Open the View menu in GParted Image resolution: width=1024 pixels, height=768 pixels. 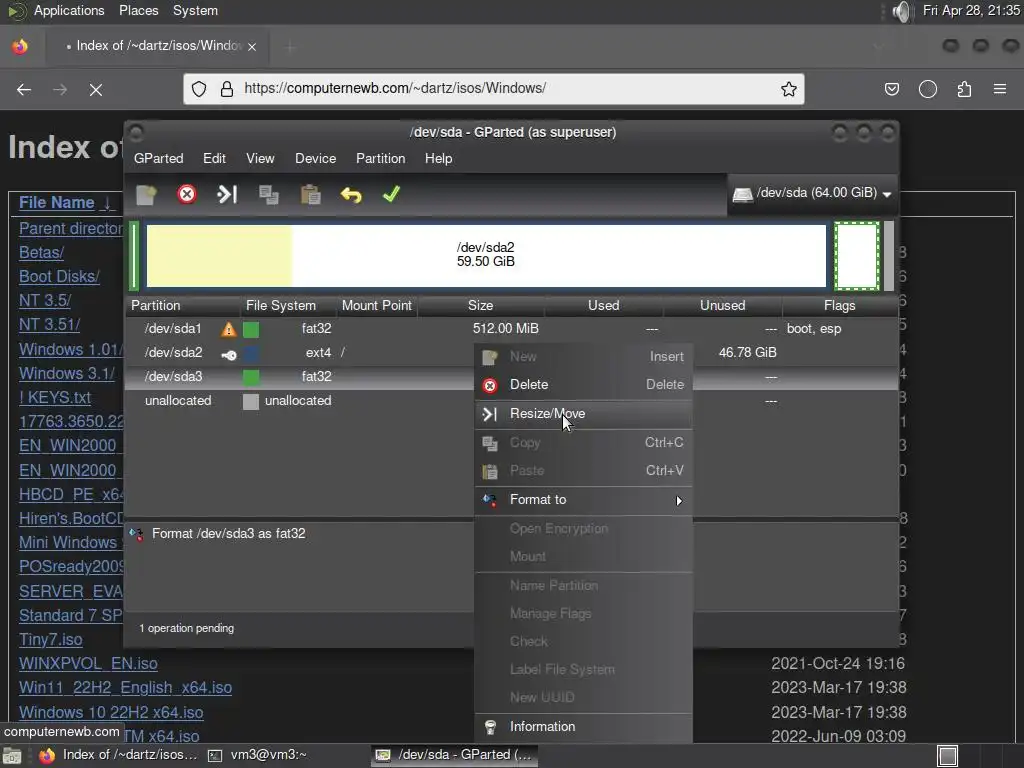pyautogui.click(x=260, y=159)
